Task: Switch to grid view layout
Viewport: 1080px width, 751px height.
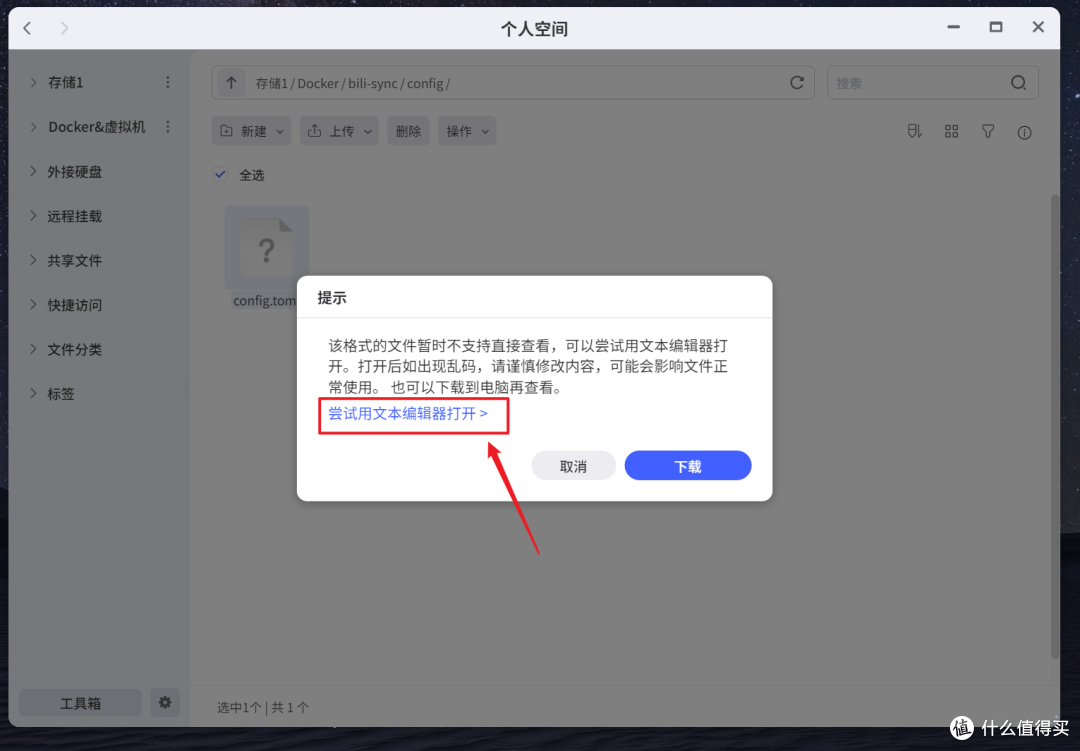Action: click(x=951, y=132)
